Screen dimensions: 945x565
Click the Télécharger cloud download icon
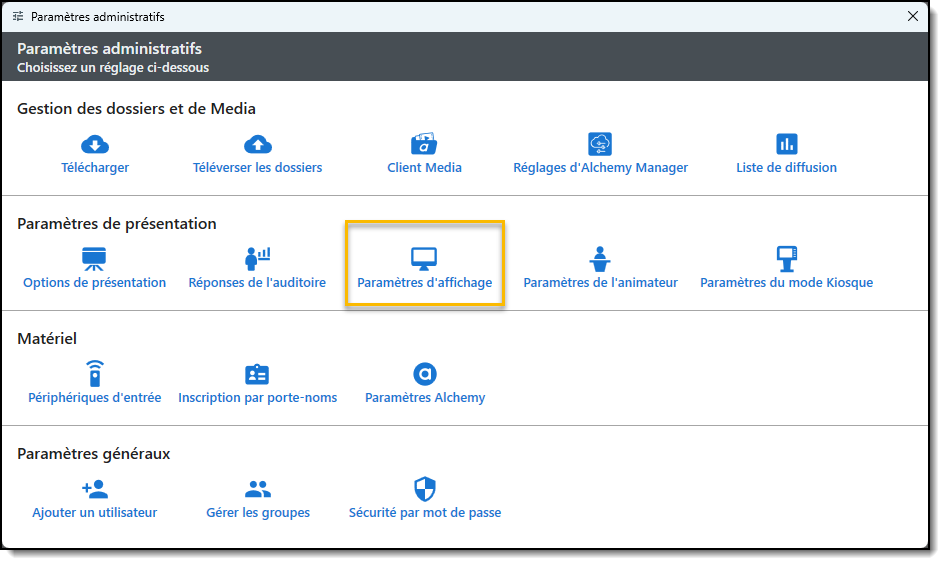95,144
